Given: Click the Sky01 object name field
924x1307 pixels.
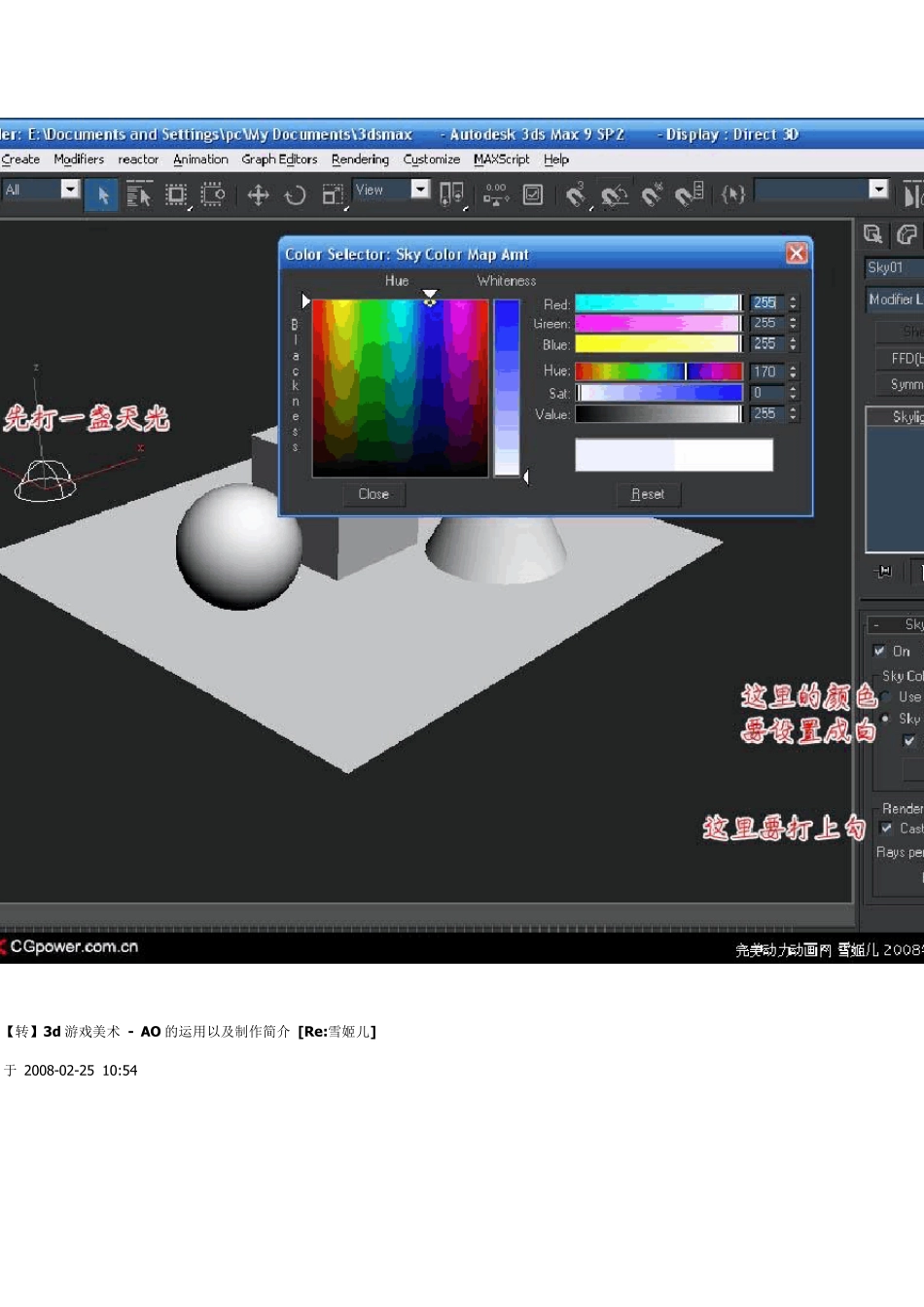Looking at the screenshot, I should pyautogui.click(x=895, y=267).
